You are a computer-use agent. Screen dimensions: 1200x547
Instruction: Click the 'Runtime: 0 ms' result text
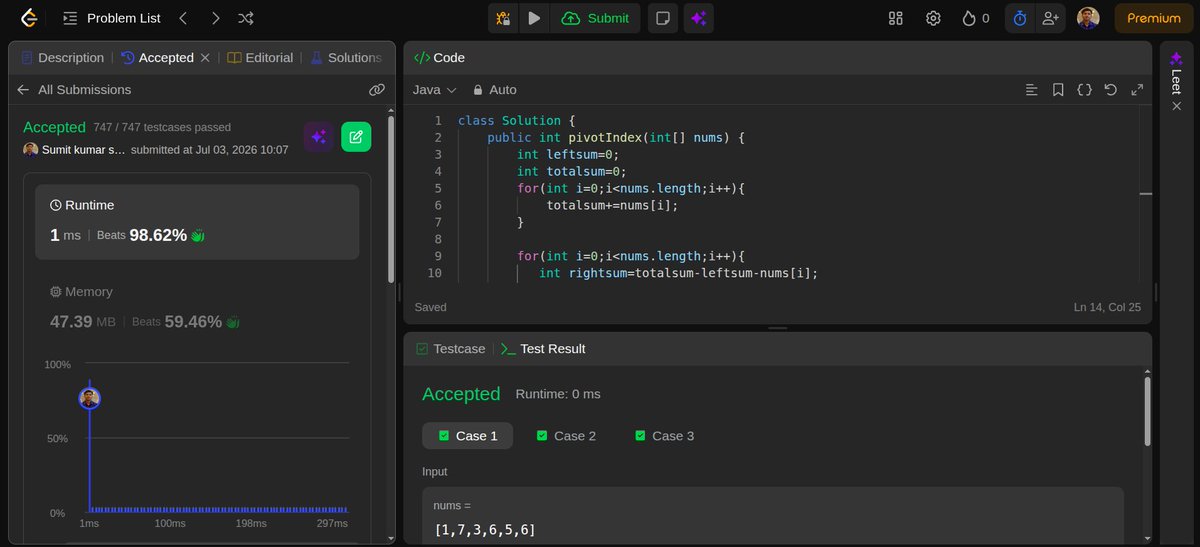tap(558, 394)
